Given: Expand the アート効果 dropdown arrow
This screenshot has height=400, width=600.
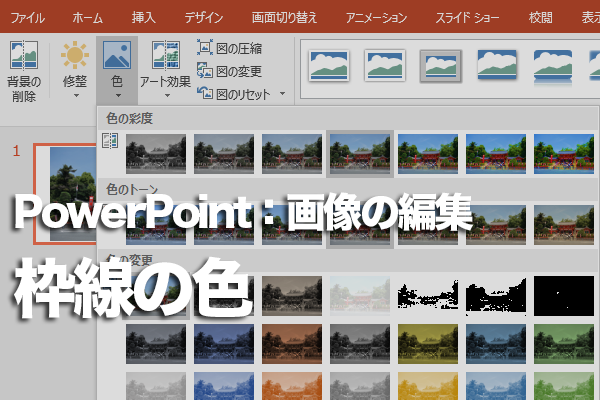Looking at the screenshot, I should click(167, 96).
